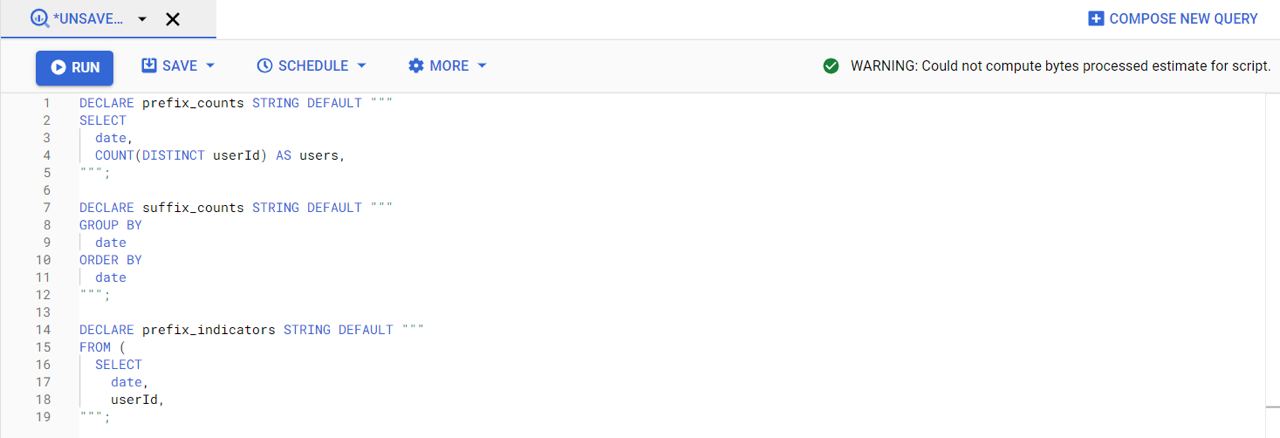Click the clock icon beside Schedule
Viewport: 1280px width, 438px height.
coord(264,66)
